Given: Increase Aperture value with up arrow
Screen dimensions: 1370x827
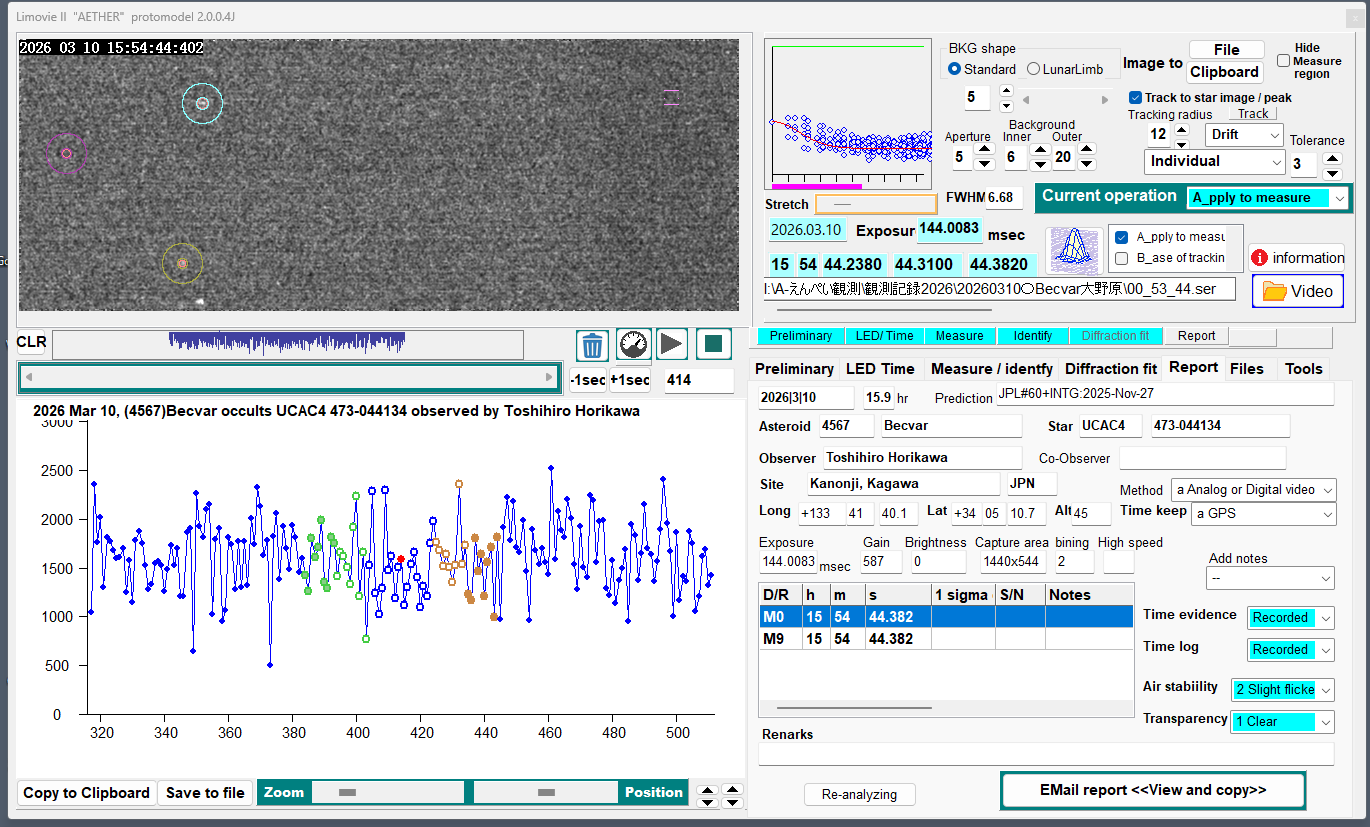Looking at the screenshot, I should [x=984, y=150].
